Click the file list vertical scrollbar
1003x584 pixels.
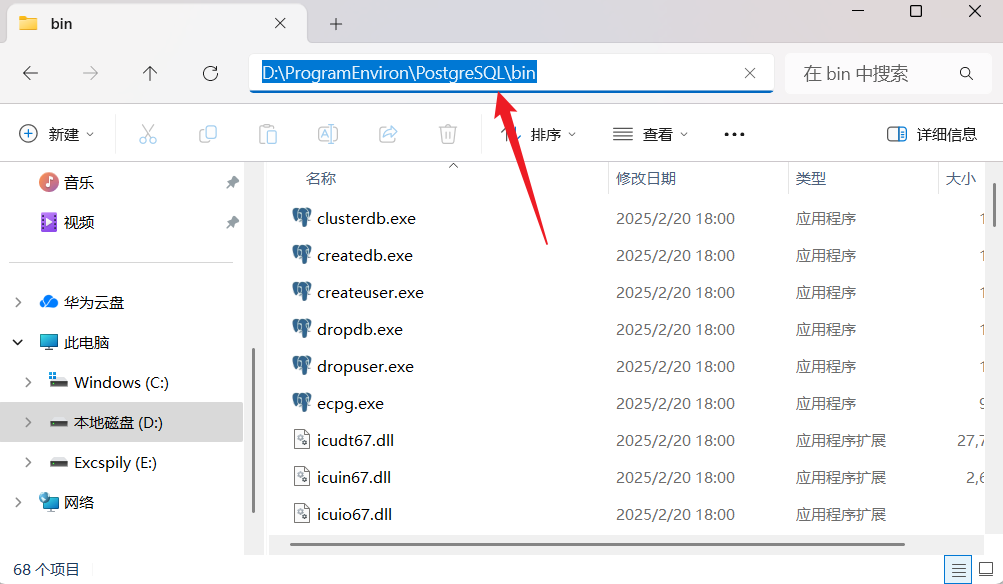(x=994, y=205)
